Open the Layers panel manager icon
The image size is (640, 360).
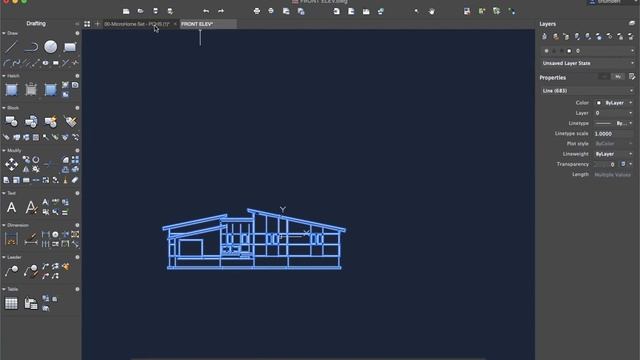tap(631, 24)
